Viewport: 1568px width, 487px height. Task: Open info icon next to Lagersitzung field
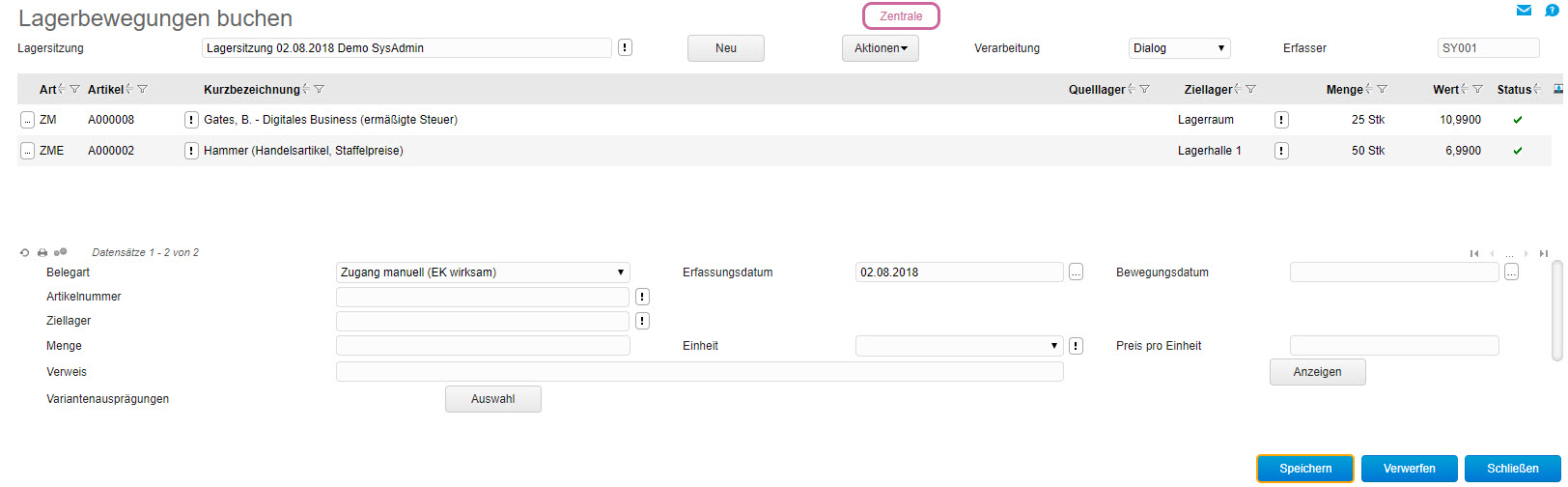[x=625, y=47]
